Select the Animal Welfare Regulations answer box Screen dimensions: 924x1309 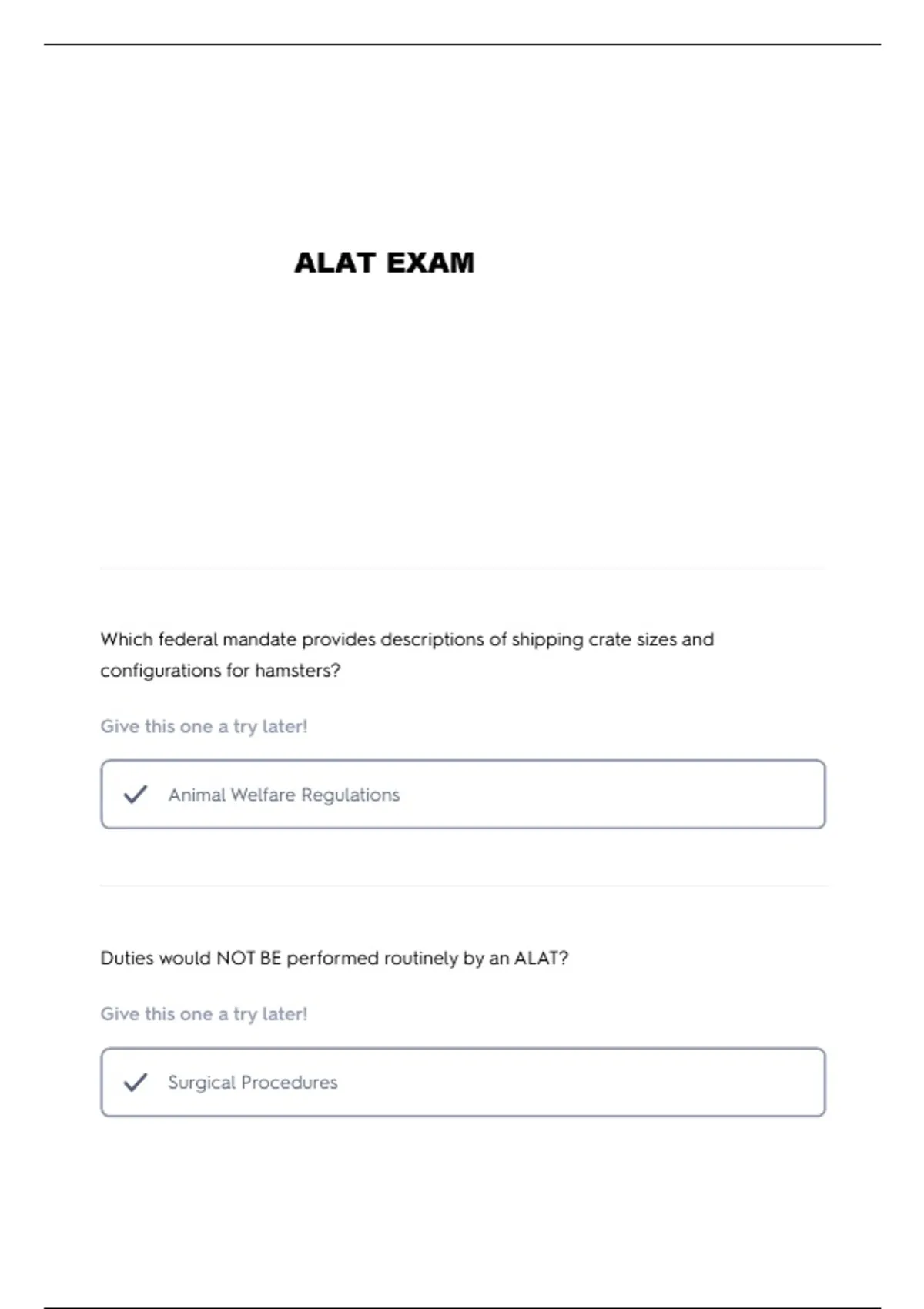tap(463, 794)
